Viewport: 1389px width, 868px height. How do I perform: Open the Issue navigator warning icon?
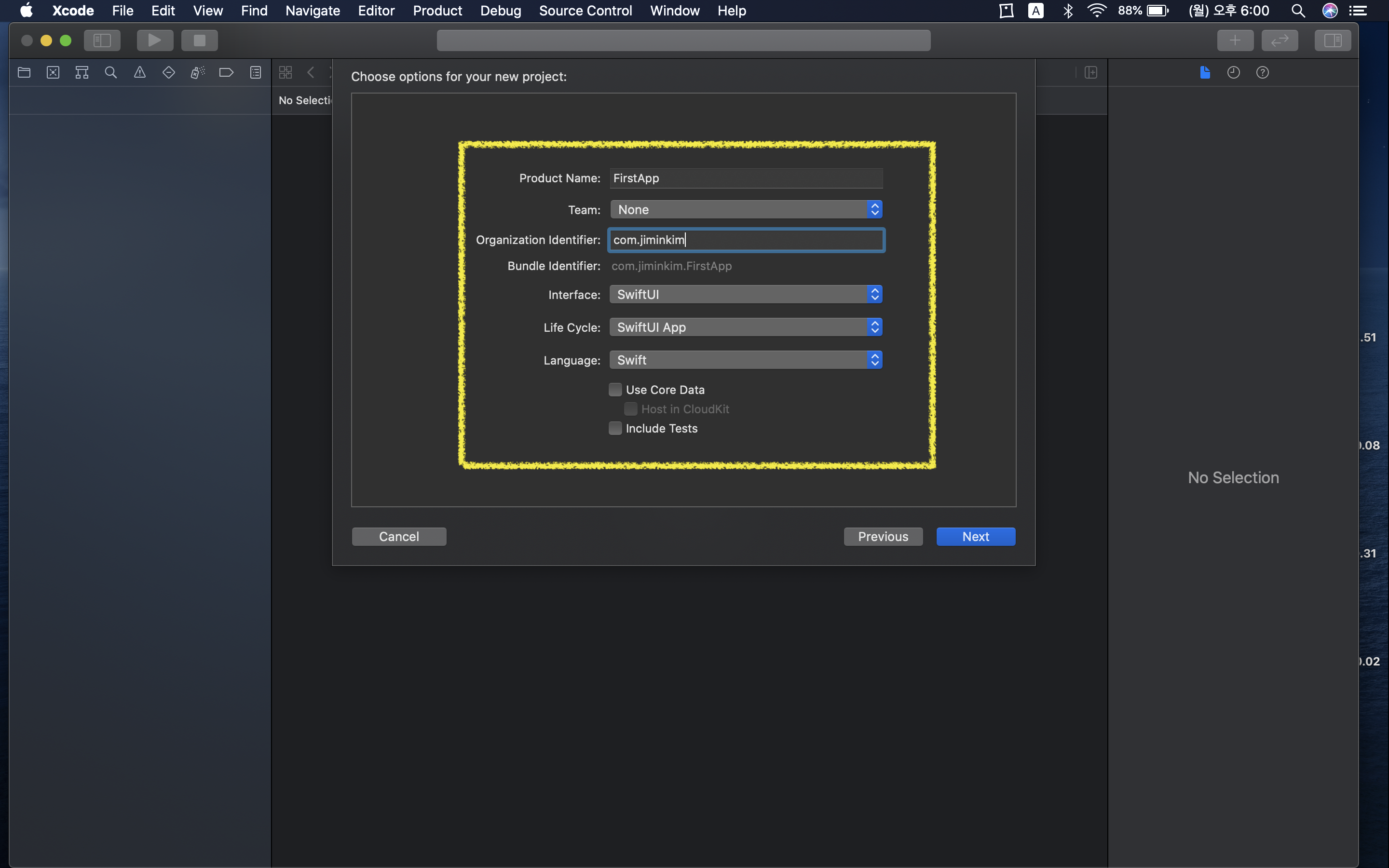[139, 72]
